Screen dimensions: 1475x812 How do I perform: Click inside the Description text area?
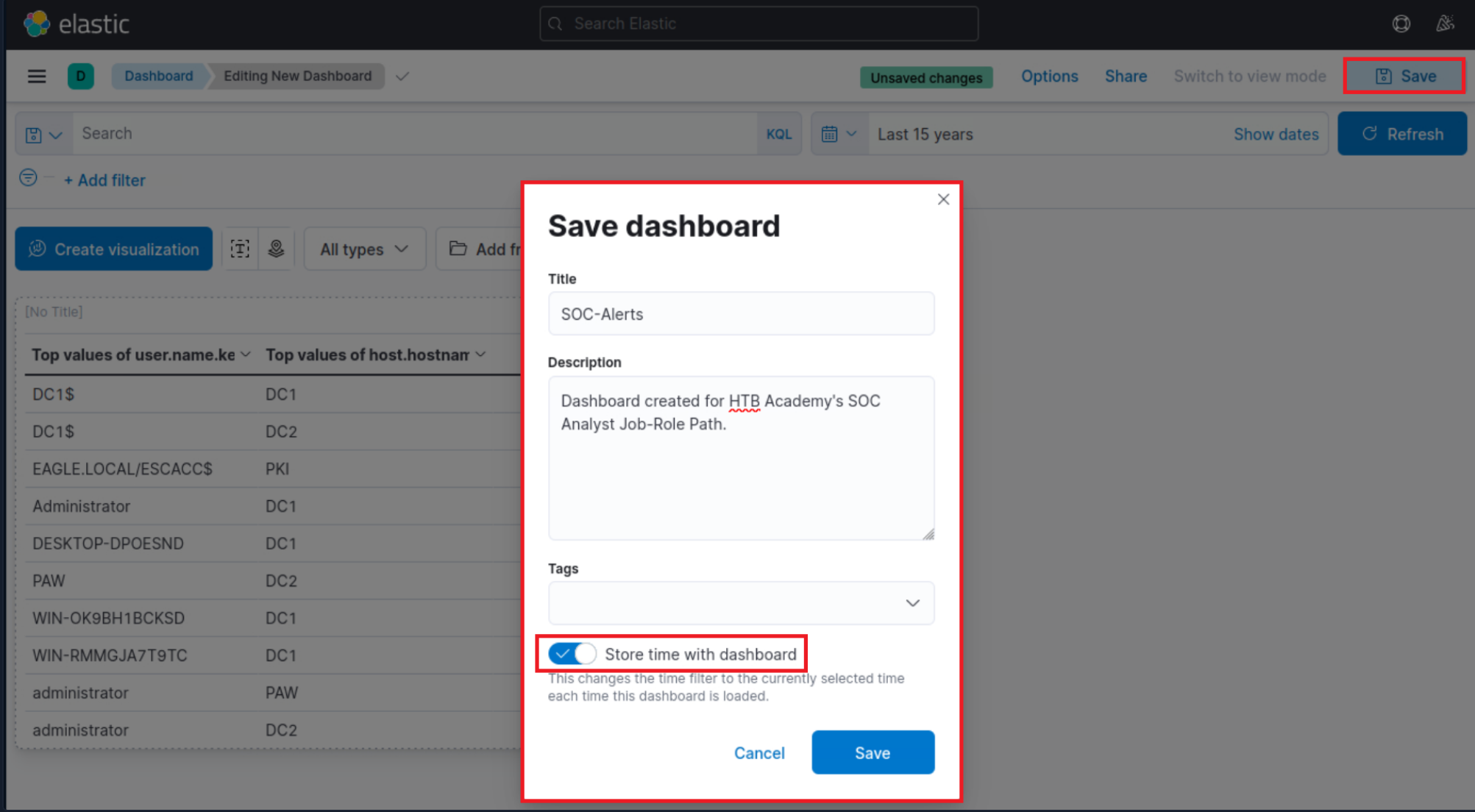741,458
